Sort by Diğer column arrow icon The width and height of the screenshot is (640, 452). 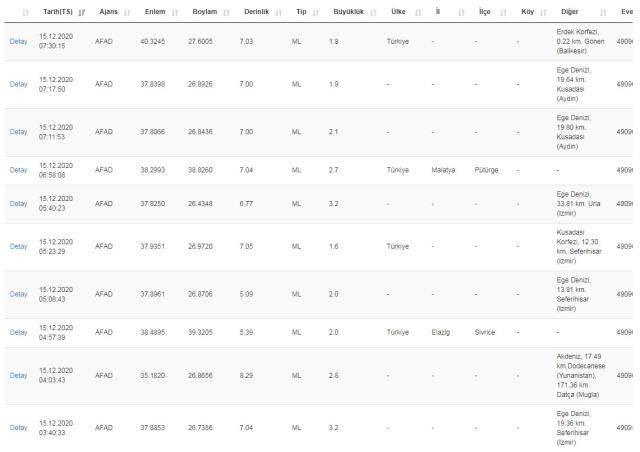click(x=603, y=12)
